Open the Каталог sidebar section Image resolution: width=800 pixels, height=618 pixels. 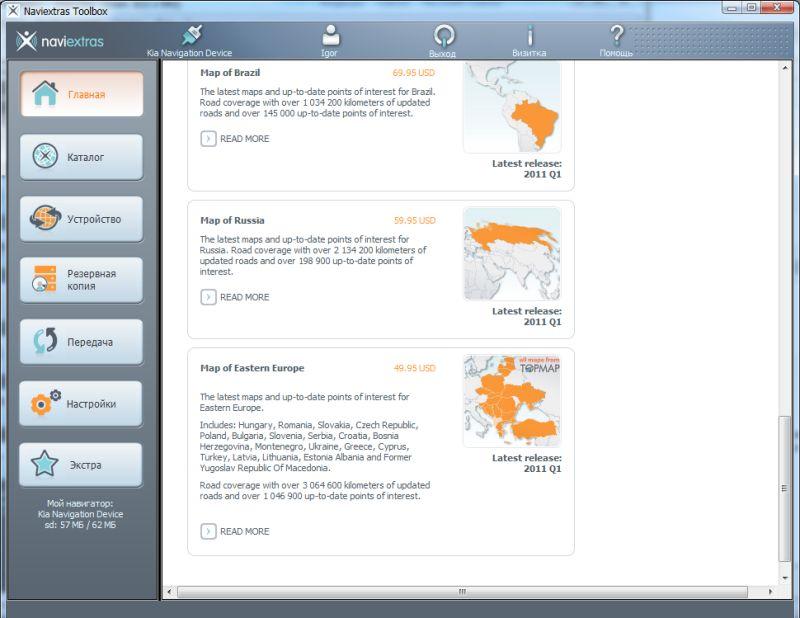[x=81, y=157]
